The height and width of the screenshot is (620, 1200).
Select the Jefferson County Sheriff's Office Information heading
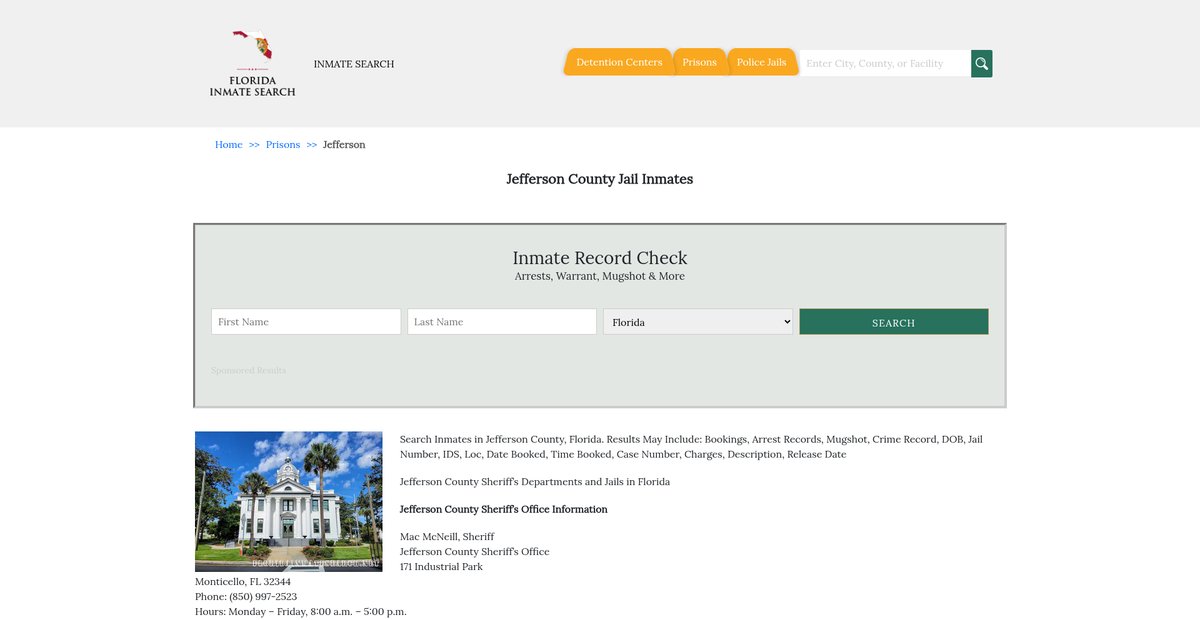pyautogui.click(x=504, y=509)
